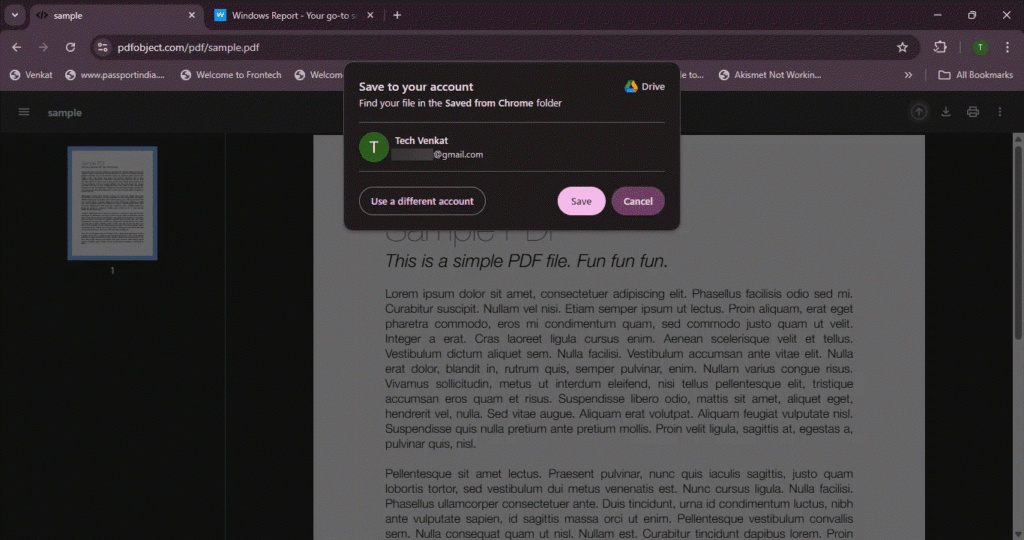Close the sample tab
Viewport: 1024px width, 540px height.
point(191,15)
